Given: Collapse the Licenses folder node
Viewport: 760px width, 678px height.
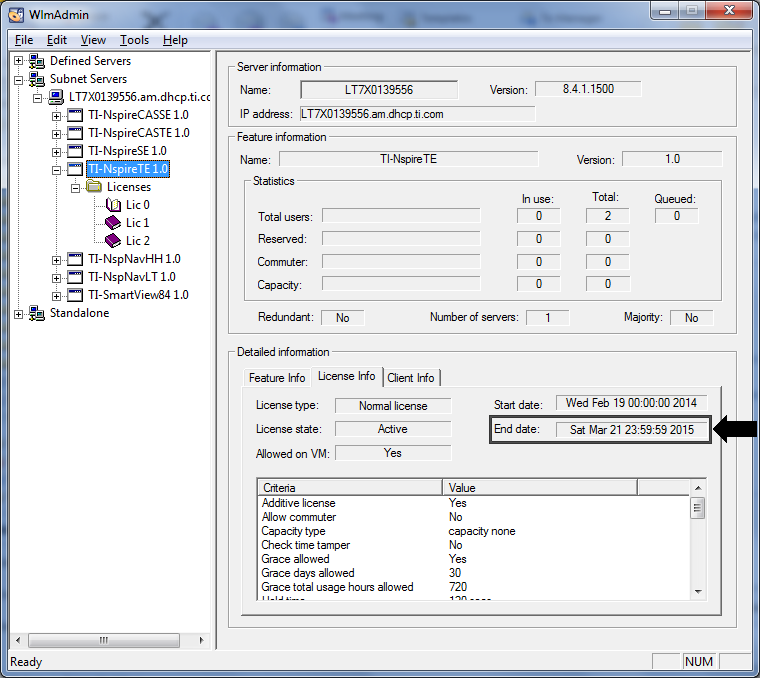Looking at the screenshot, I should pos(75,187).
